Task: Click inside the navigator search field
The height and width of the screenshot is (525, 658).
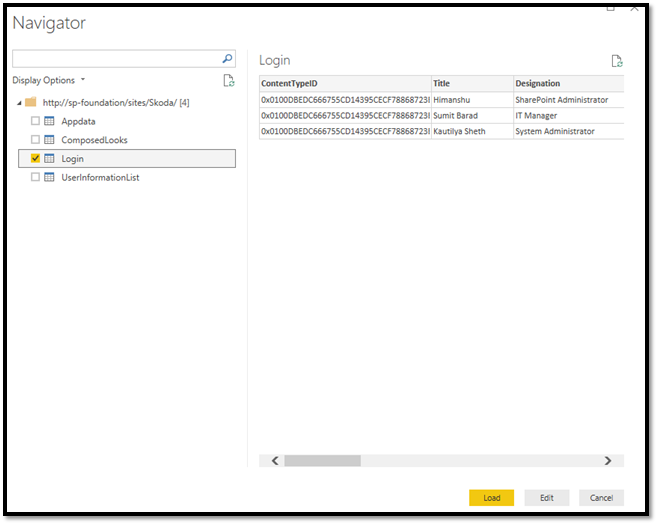Action: [115, 60]
